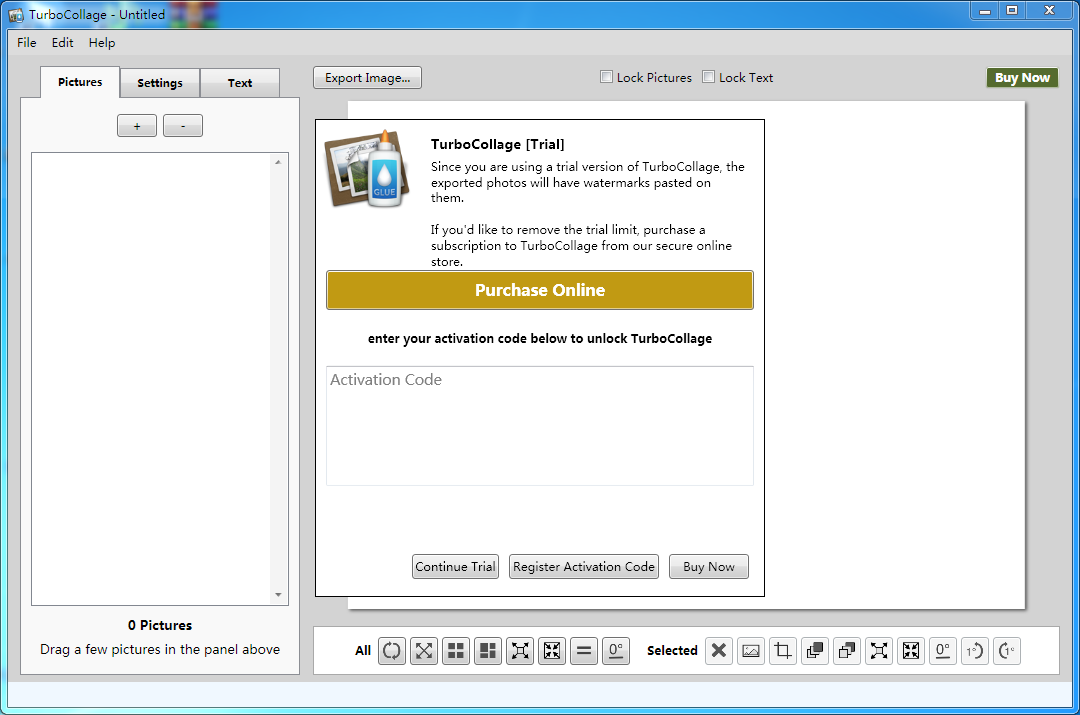
Task: Click pictures list scrollbar down arrow
Action: click(278, 595)
